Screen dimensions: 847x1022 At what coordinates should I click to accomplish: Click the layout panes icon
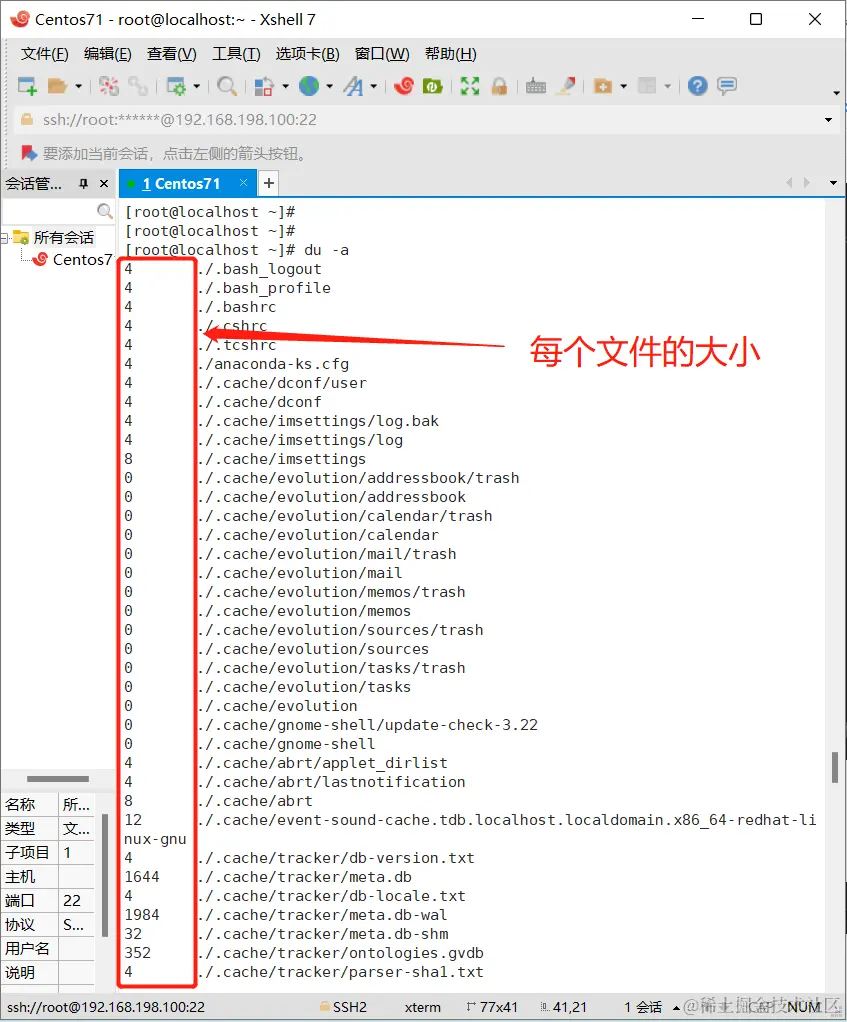point(647,85)
